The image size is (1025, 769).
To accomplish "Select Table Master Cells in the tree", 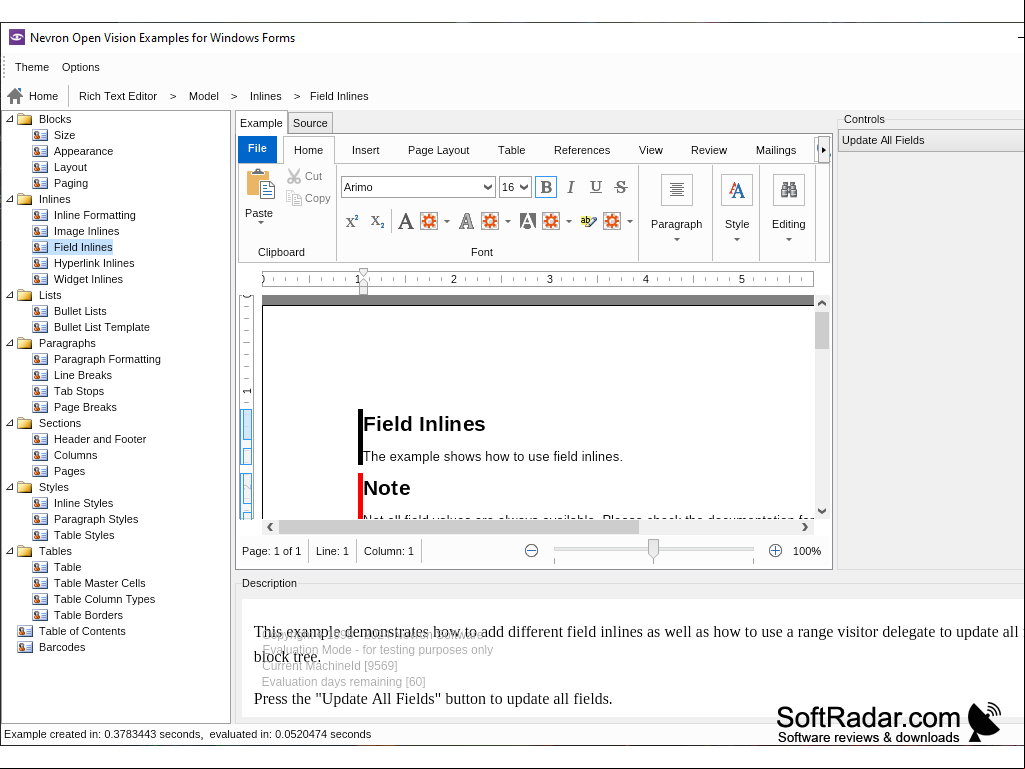I will [99, 583].
